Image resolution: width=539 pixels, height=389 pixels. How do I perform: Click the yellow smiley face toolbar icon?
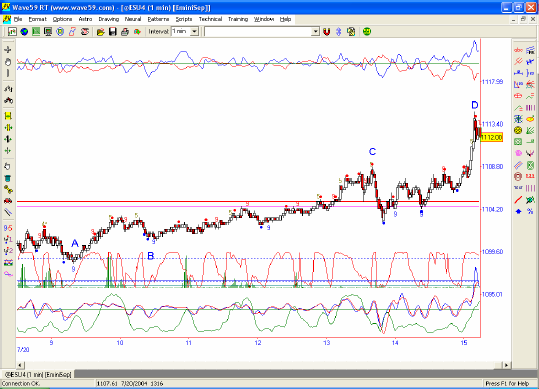pos(367,32)
